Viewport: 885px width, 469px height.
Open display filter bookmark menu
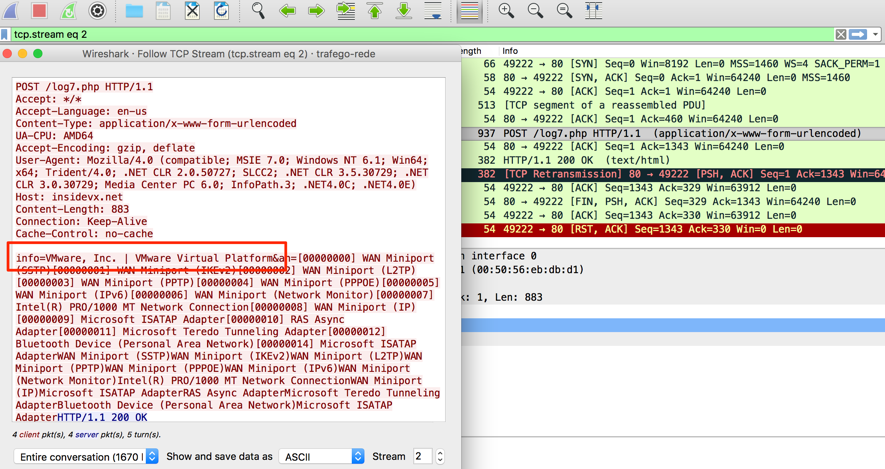5,34
